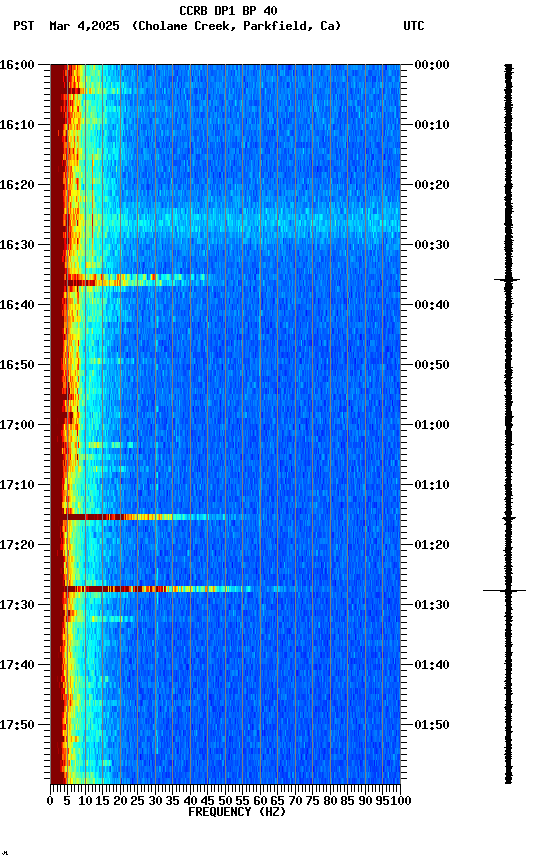Click the 16:20 PST time label
Screen dimensions: 552x864
(17, 185)
